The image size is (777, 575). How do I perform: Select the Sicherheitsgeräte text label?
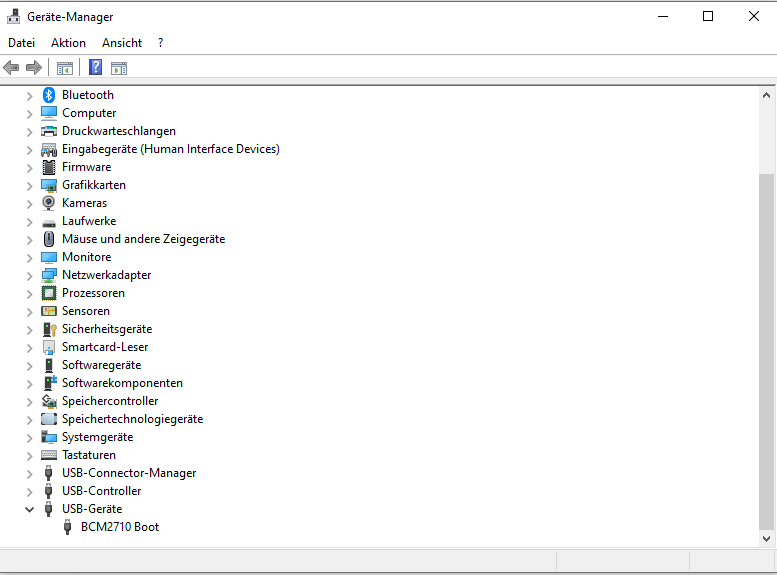(107, 329)
